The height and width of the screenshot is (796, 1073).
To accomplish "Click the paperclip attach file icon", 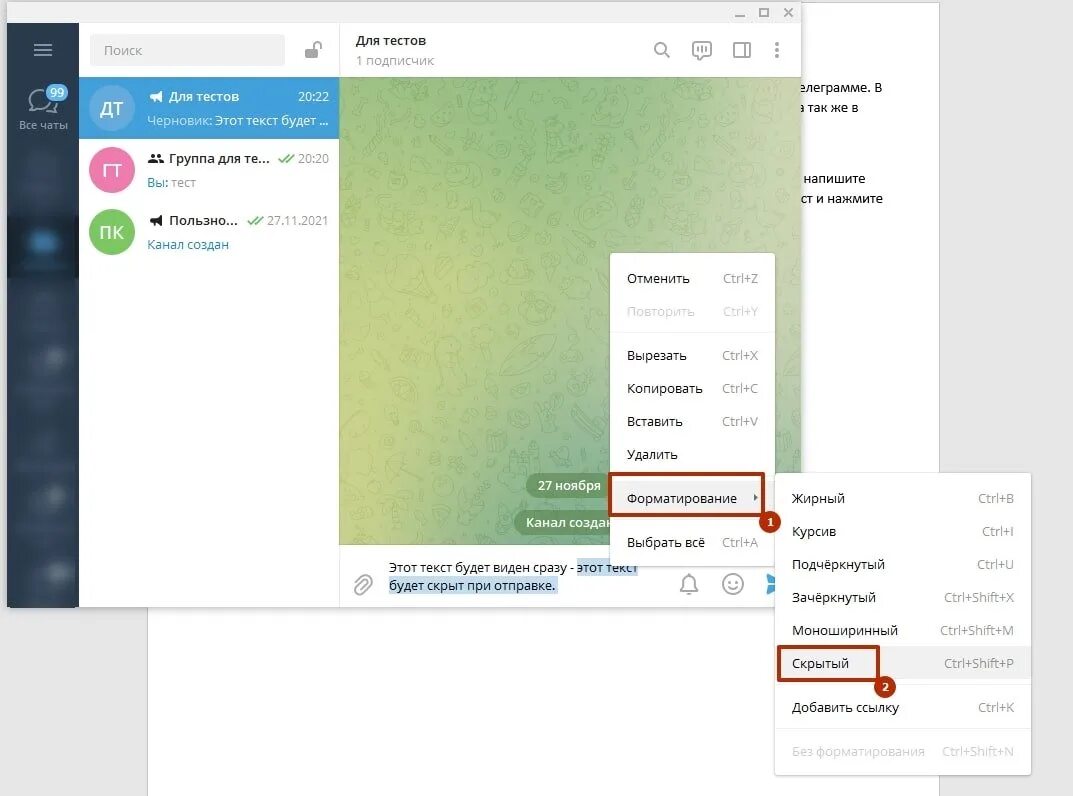I will click(363, 585).
